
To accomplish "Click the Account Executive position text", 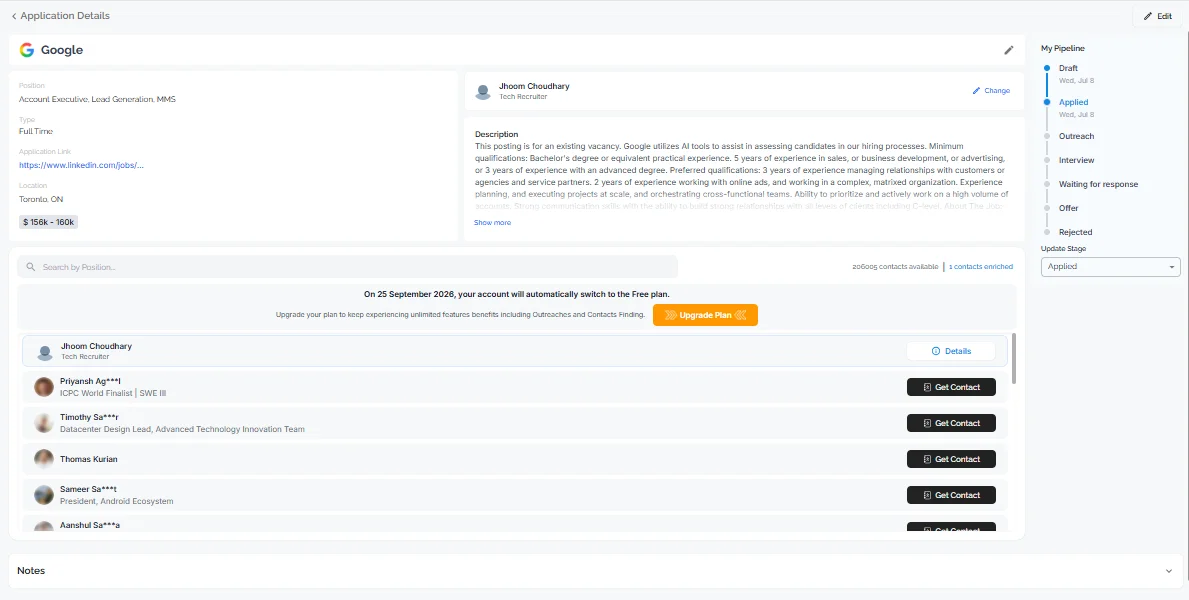I will point(97,99).
